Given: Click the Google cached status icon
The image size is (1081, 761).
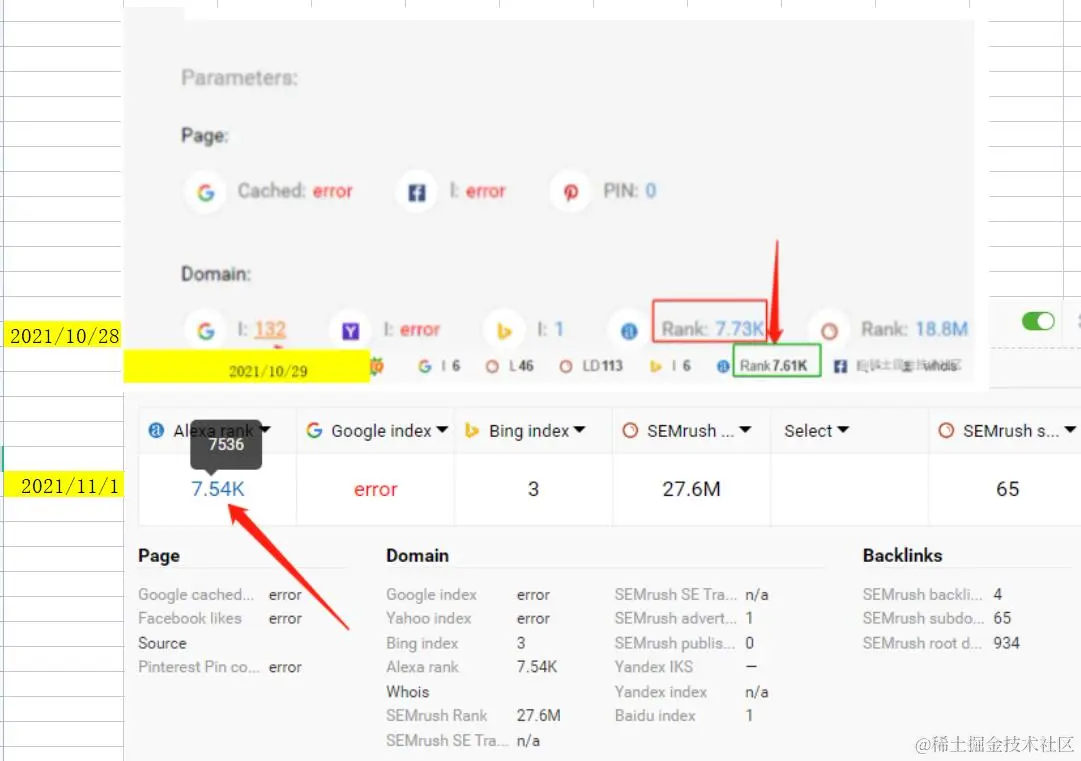Looking at the screenshot, I should 205,191.
